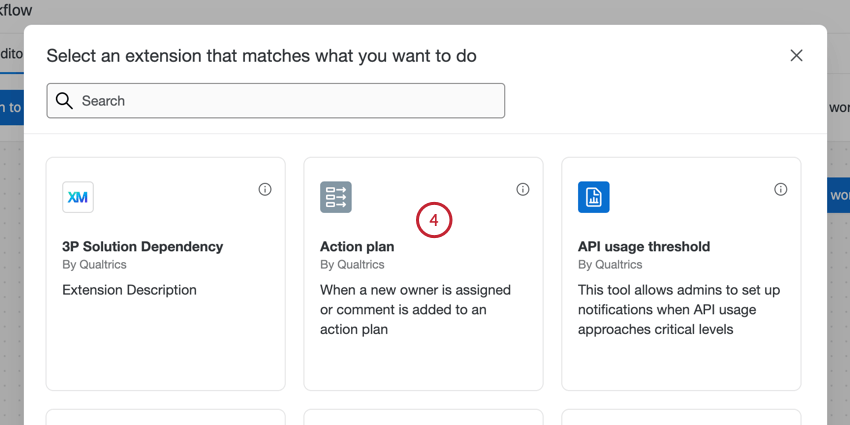Click the XM logo on 3P Solution Dependency

click(x=78, y=197)
